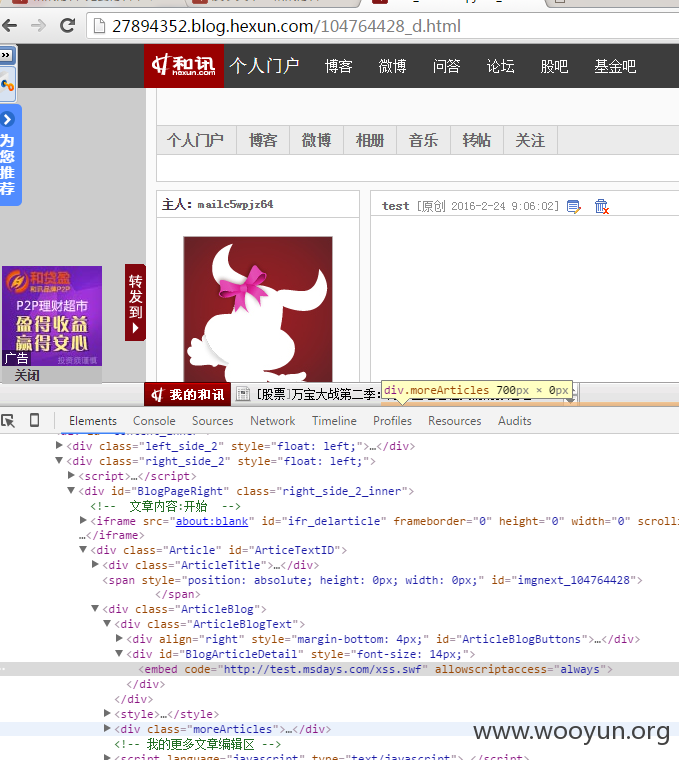Toggle the DevTools device mode icon

pos(34,420)
